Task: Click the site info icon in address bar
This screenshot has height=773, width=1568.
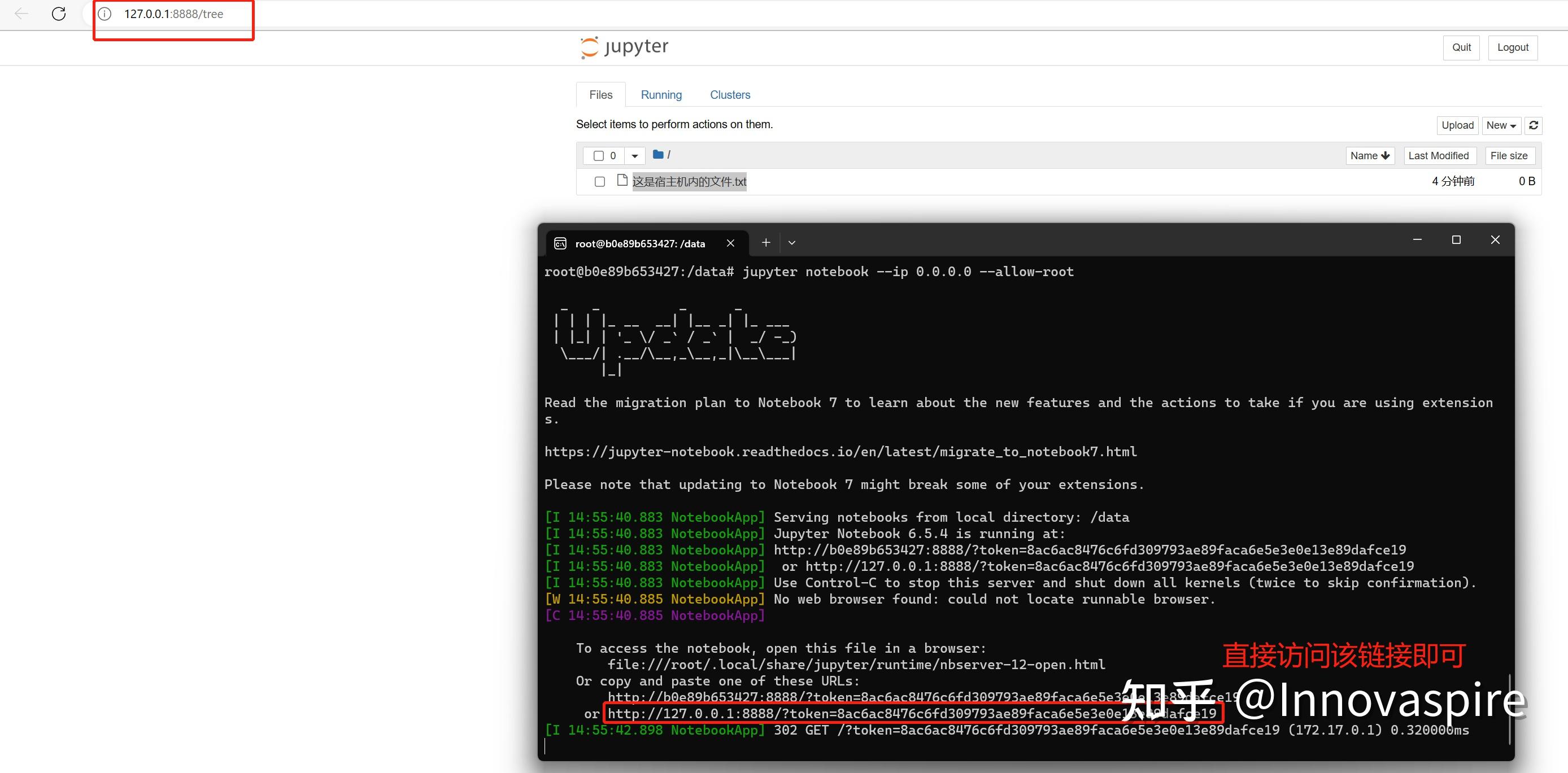Action: tap(104, 14)
